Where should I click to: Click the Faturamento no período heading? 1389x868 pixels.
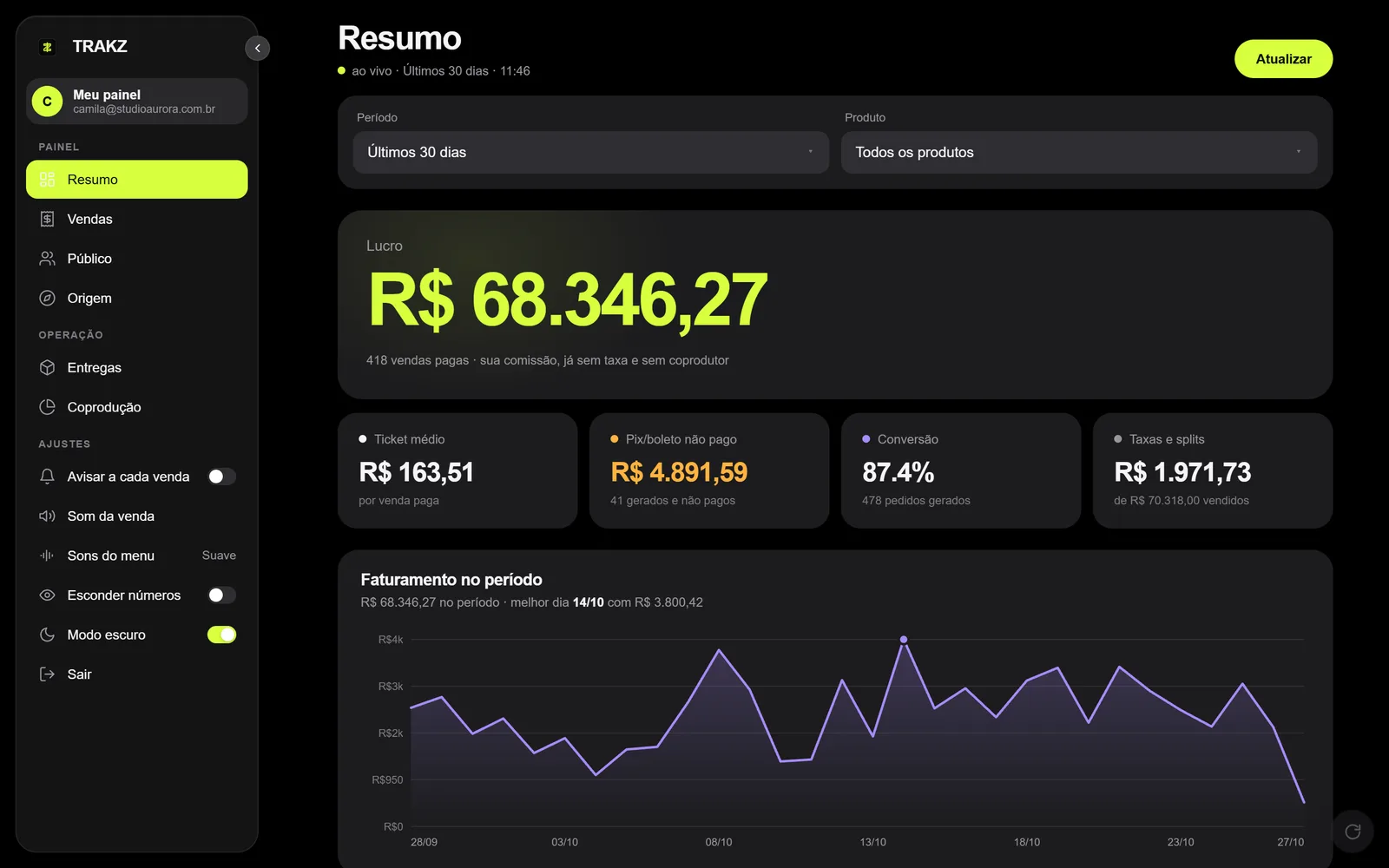coord(451,580)
